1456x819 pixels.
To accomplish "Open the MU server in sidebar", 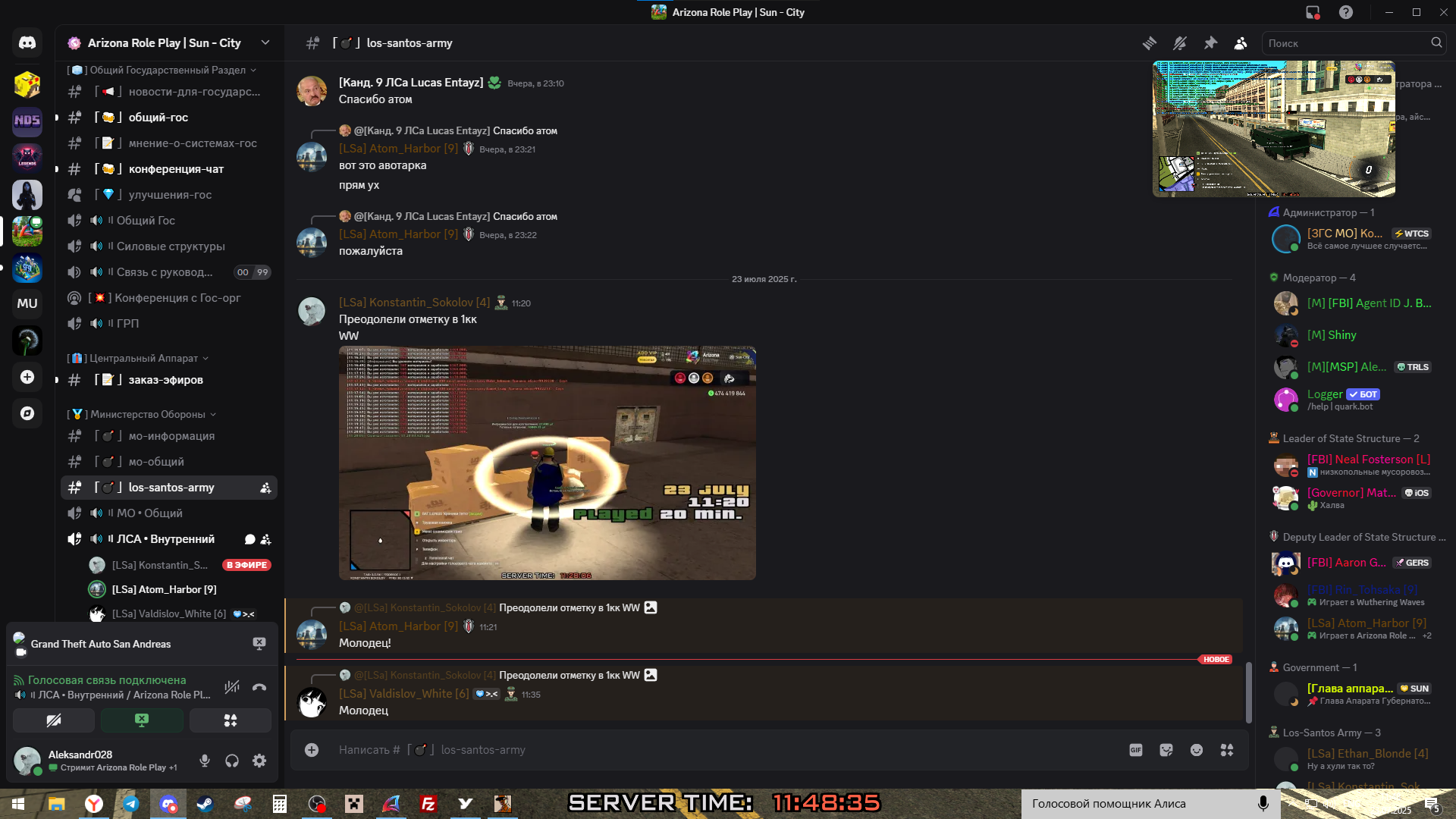I will pyautogui.click(x=27, y=303).
